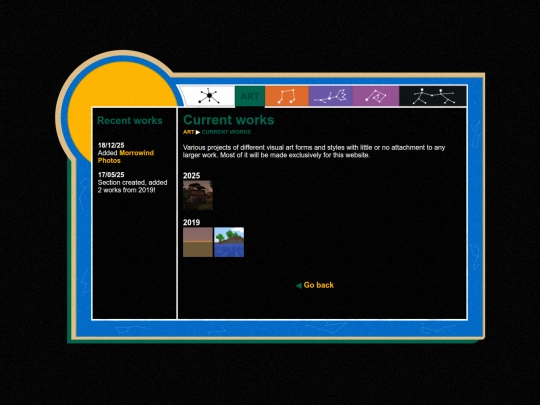The image size is (540, 405).
Task: Click the CURRENT WORKS breadcrumb text
Action: pos(226,132)
